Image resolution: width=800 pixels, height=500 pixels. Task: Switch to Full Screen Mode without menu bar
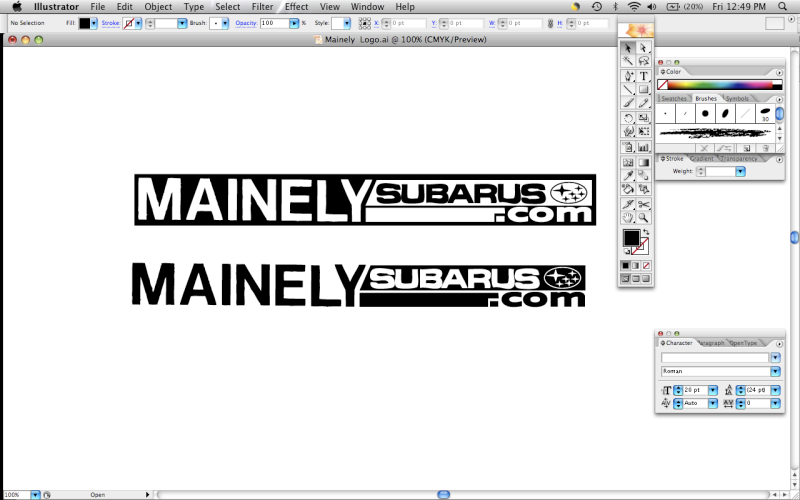(x=646, y=279)
